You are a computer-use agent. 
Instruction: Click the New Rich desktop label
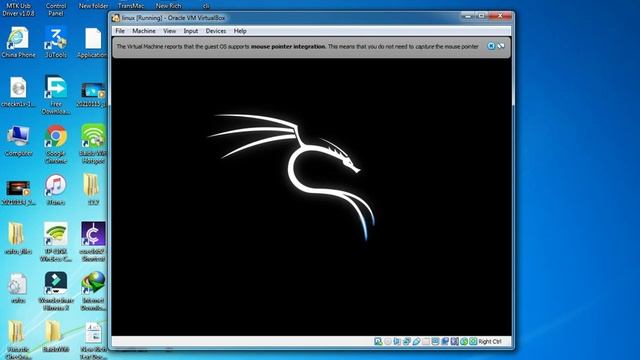click(169, 6)
